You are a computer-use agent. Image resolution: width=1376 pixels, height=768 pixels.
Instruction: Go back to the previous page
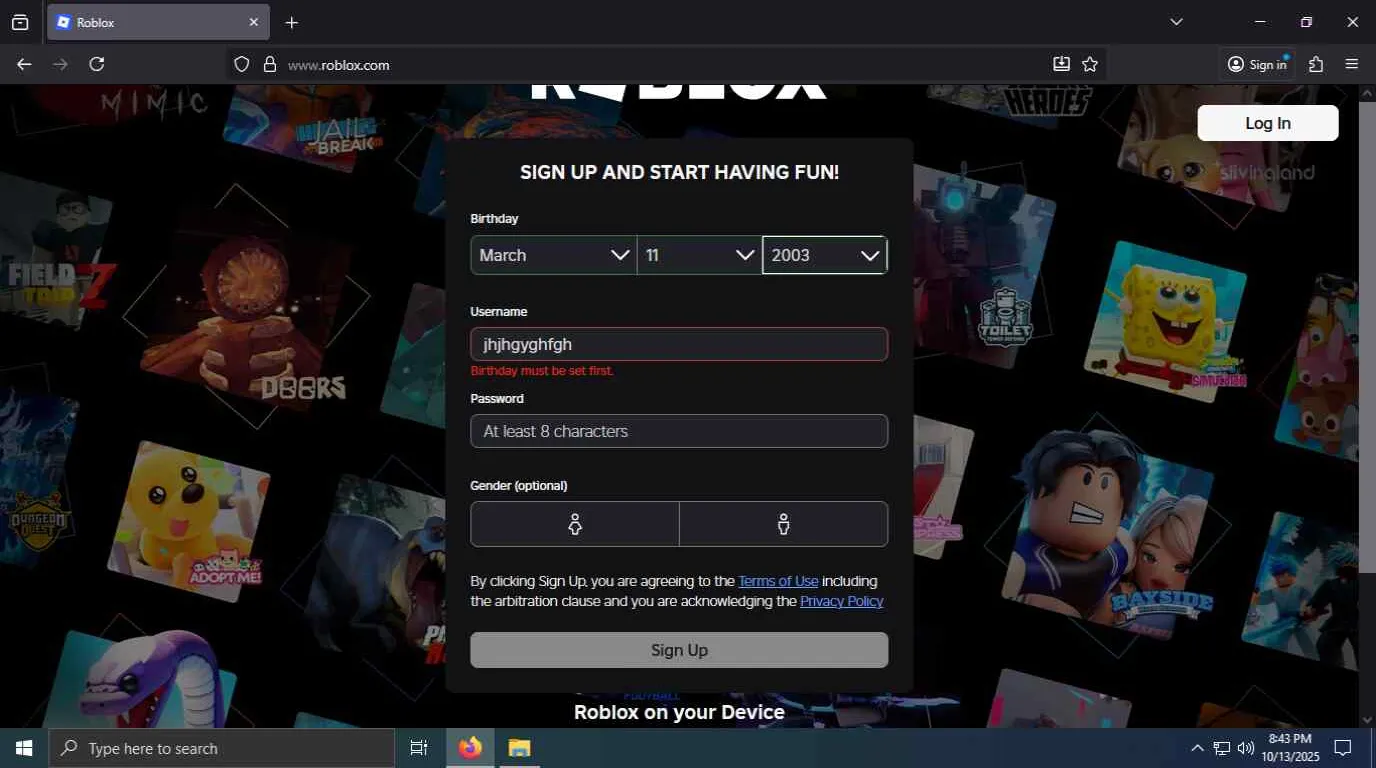pyautogui.click(x=24, y=64)
